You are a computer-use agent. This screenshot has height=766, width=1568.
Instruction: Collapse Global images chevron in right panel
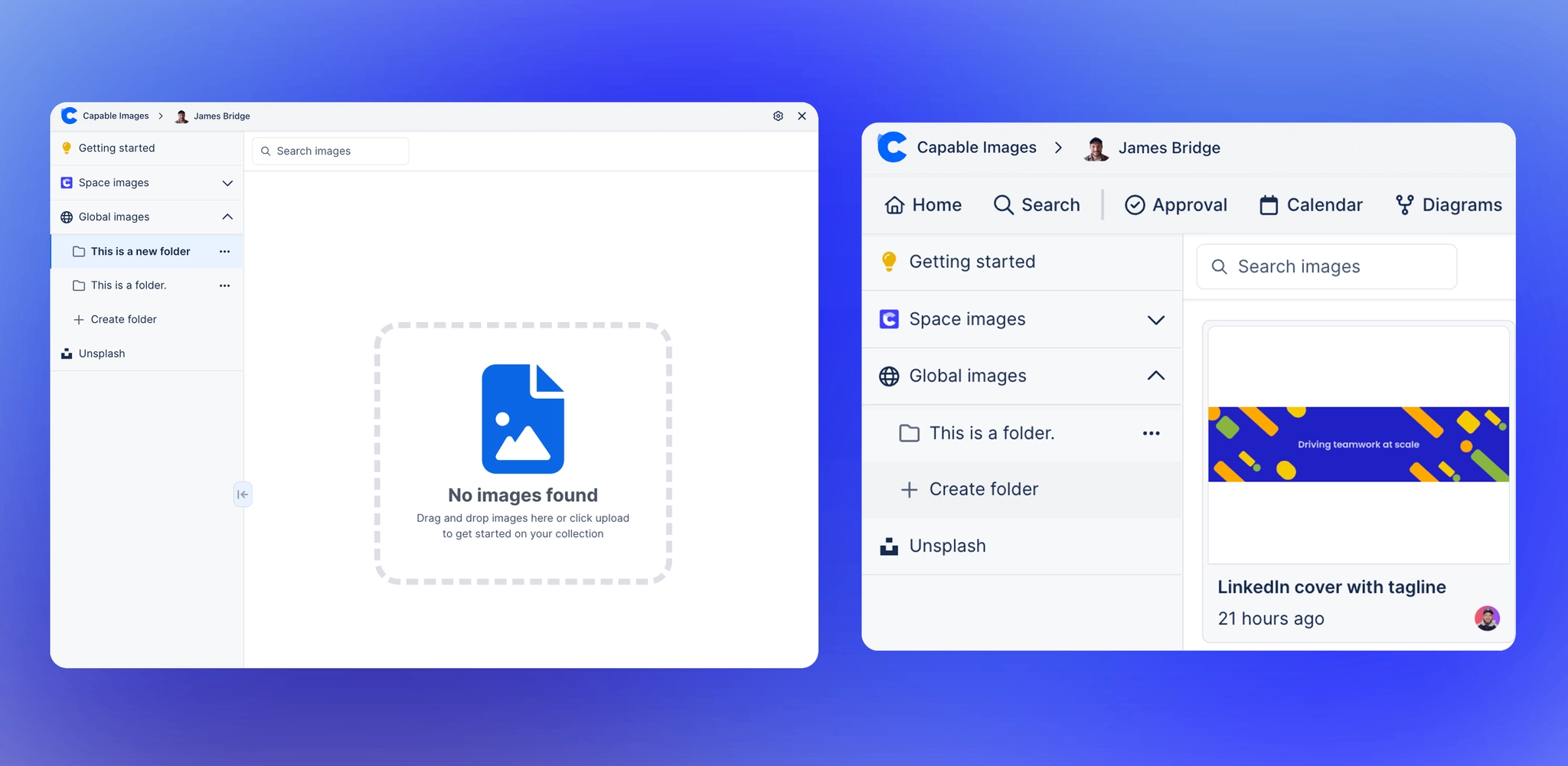(1155, 376)
